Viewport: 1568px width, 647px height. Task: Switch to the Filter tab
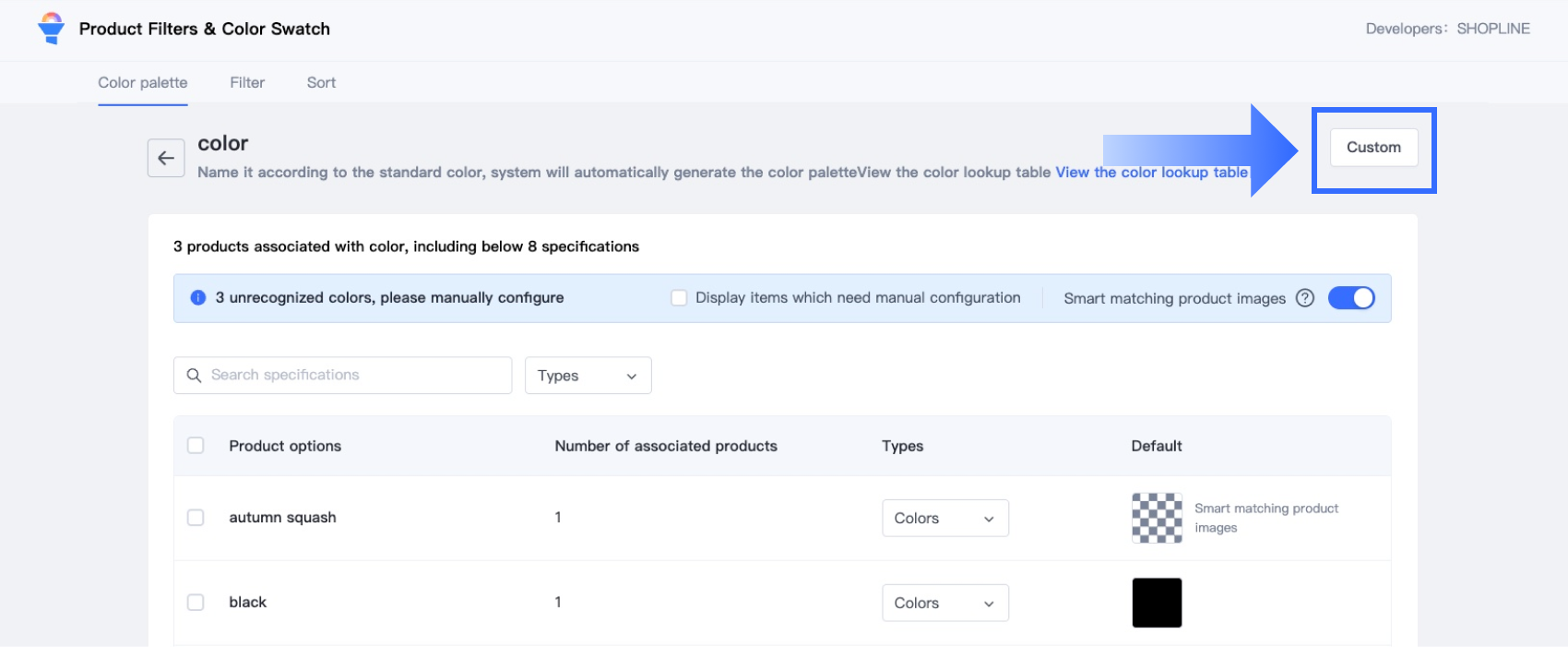click(x=247, y=83)
